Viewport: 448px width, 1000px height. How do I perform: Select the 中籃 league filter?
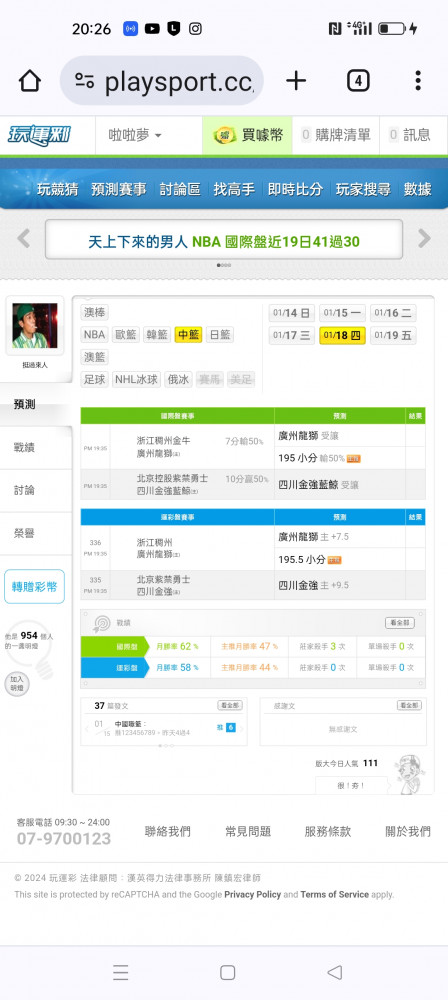point(188,335)
